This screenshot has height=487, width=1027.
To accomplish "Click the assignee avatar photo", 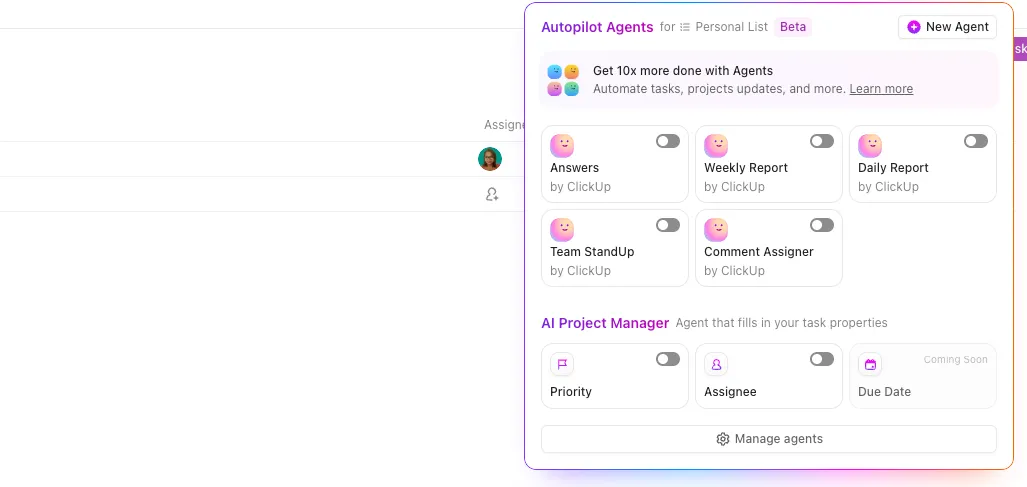I will 490,159.
